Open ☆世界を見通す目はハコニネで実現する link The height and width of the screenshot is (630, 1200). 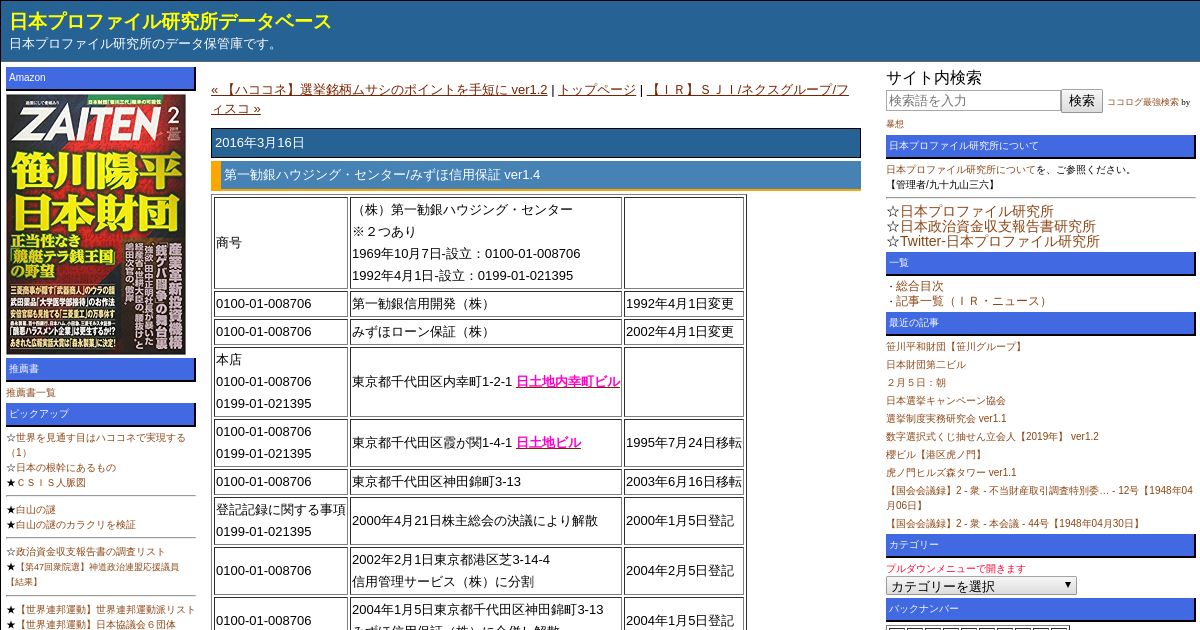point(96,445)
